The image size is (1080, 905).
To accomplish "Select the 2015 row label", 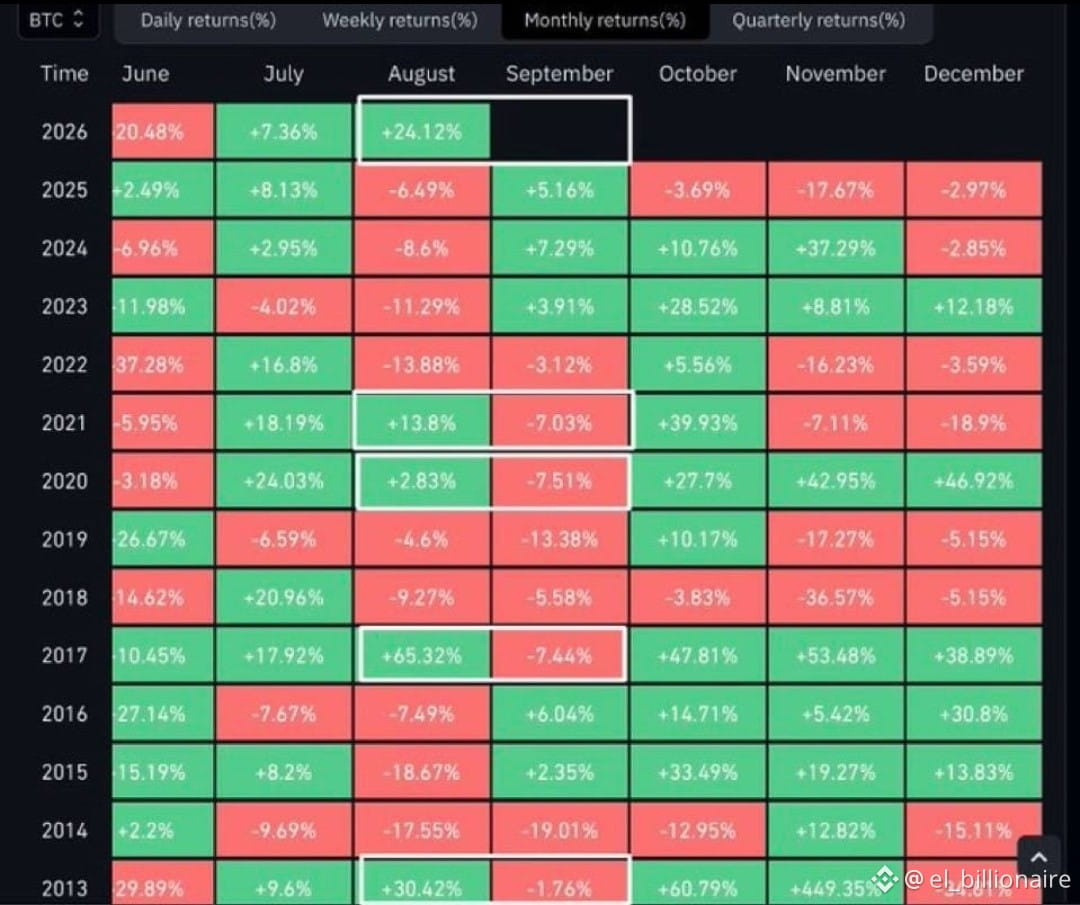I will (65, 772).
